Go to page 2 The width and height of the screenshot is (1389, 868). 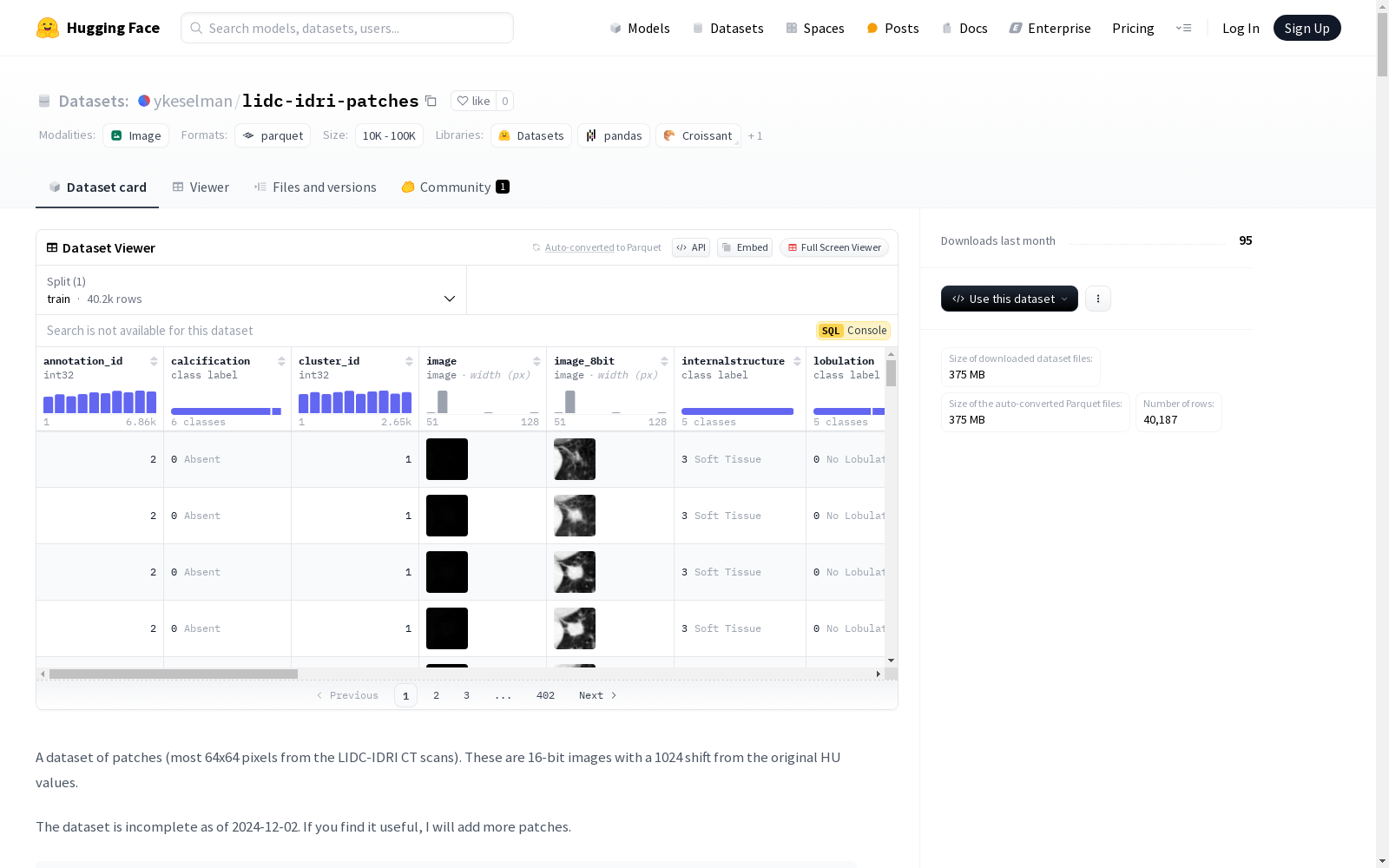point(436,695)
